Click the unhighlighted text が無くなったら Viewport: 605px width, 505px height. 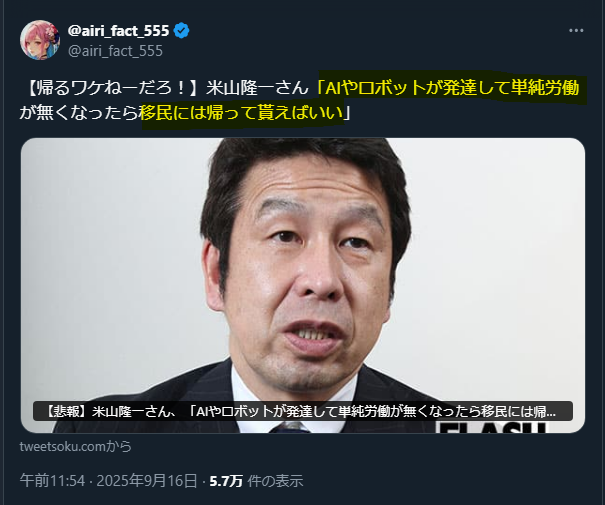coord(79,113)
